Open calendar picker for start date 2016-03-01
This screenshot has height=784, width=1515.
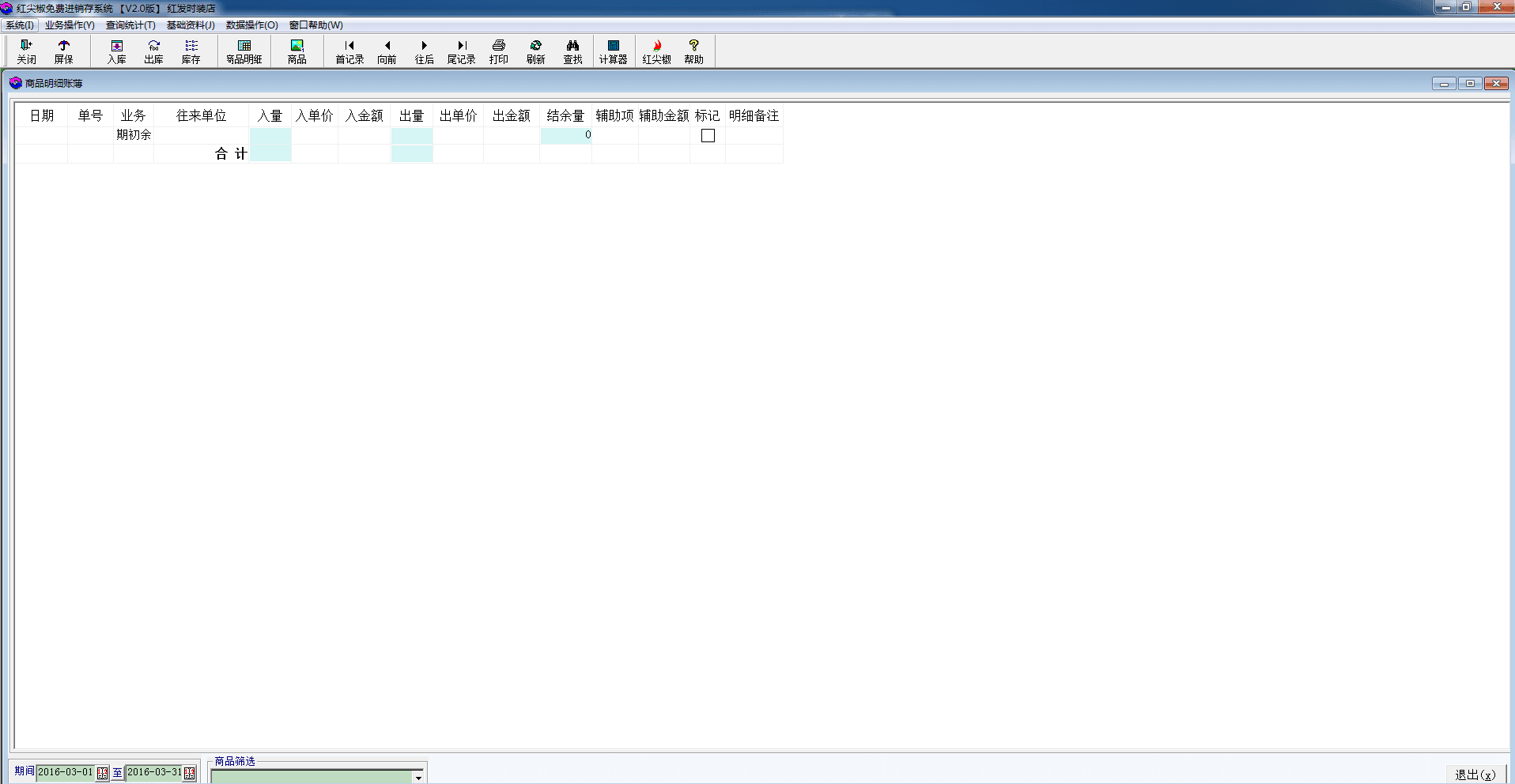click(102, 774)
